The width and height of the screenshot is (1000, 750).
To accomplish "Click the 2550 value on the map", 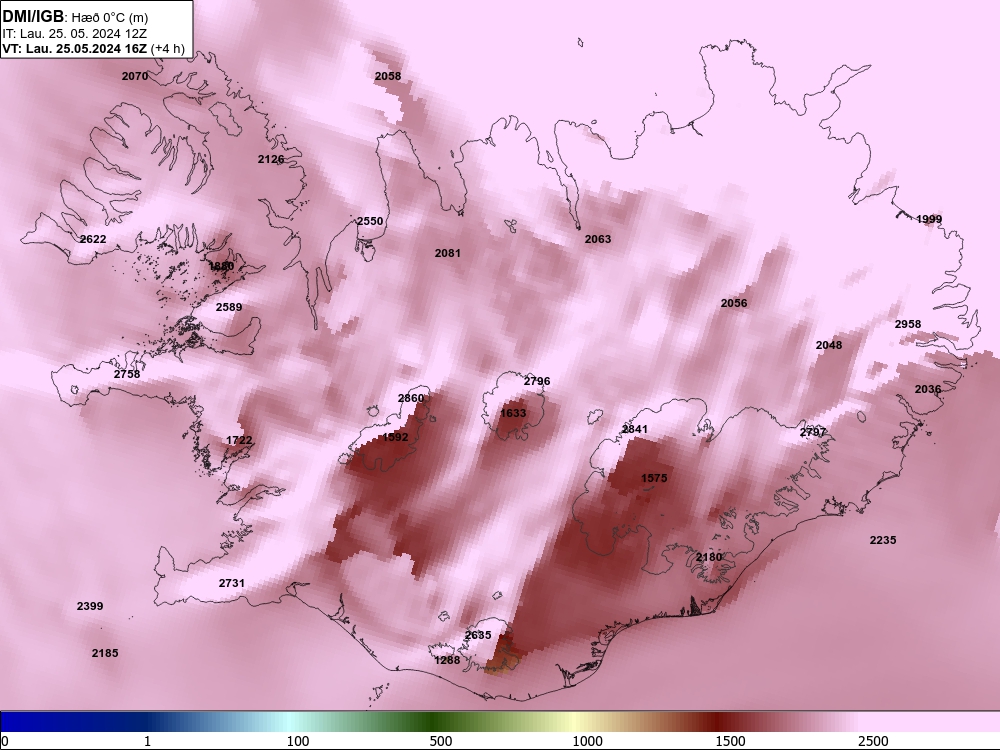I will point(370,221).
